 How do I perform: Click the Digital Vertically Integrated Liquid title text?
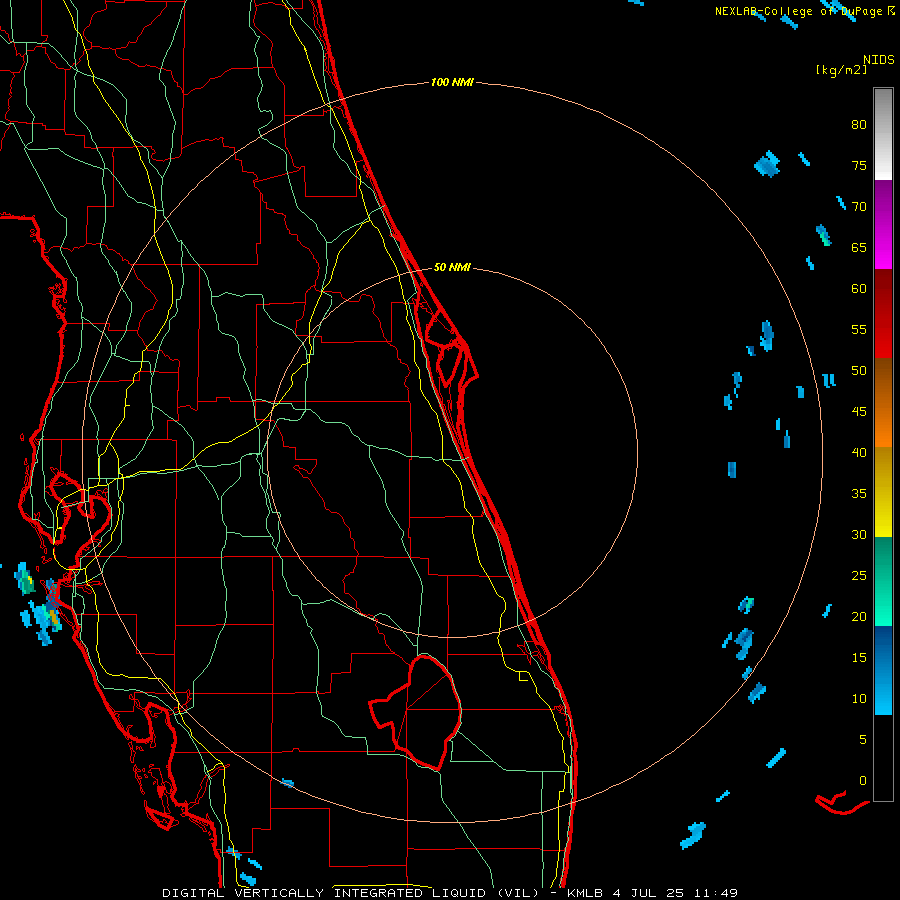[x=350, y=893]
